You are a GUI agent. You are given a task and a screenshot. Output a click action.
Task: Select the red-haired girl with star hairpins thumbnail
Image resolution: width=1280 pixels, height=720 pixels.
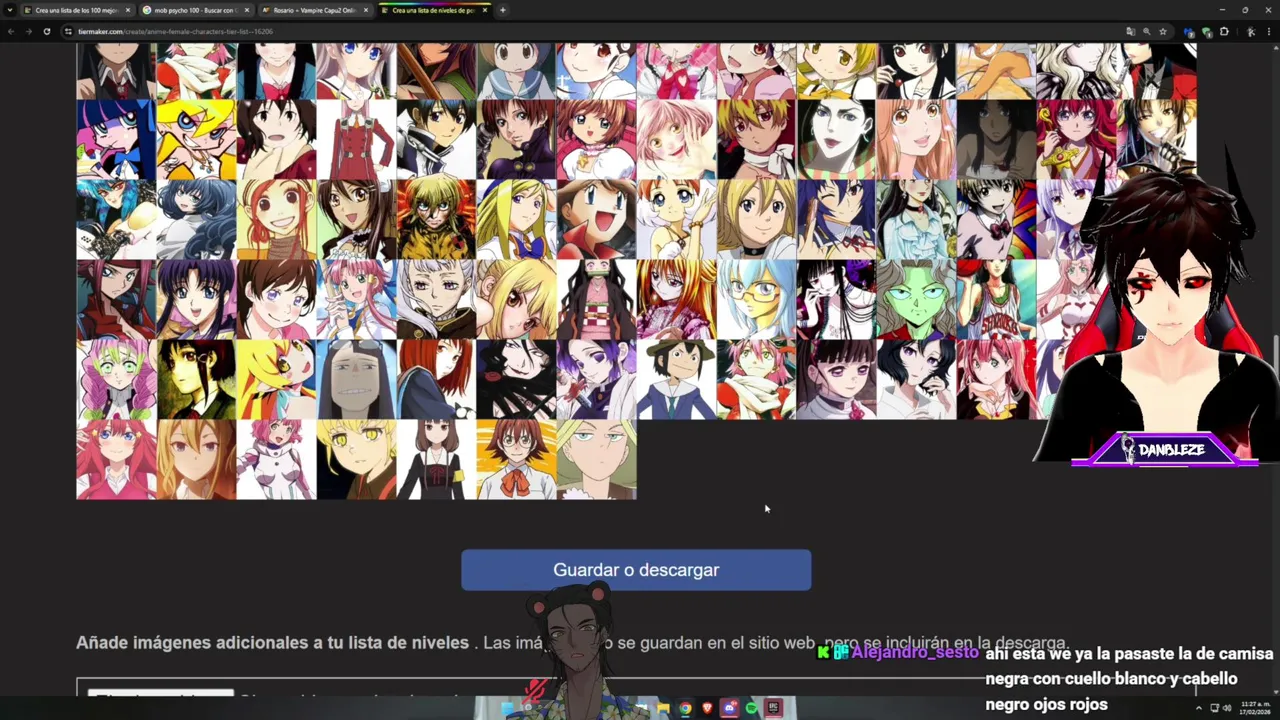116,459
